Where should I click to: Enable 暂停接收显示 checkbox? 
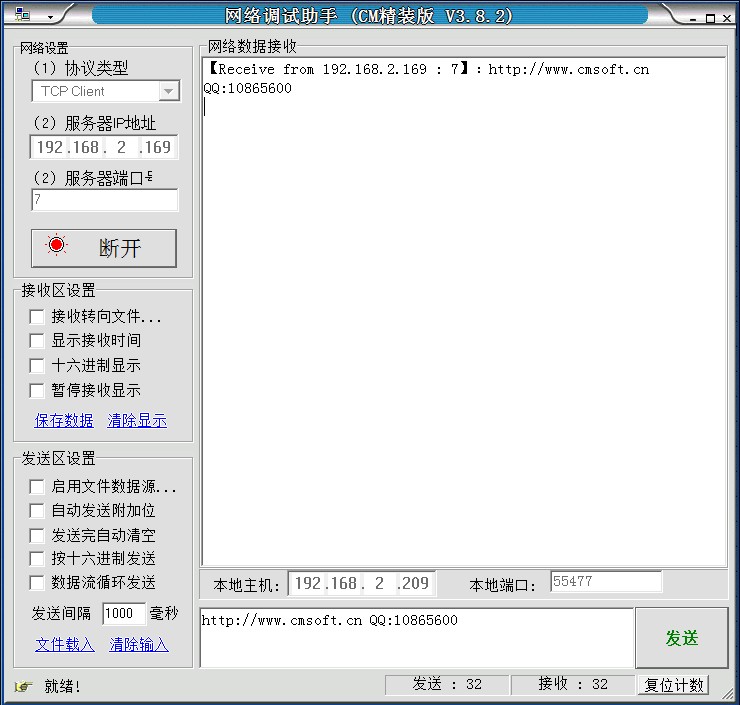click(37, 390)
